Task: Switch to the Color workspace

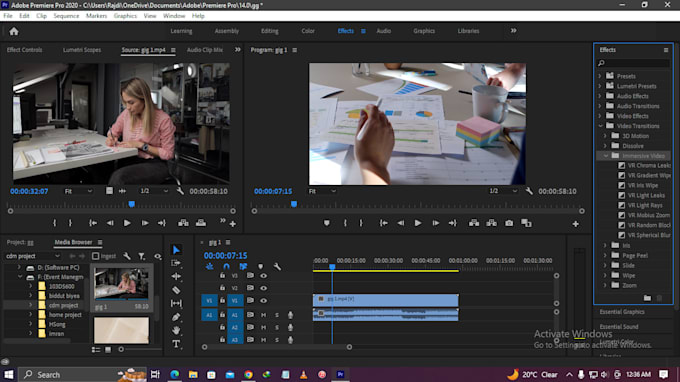Action: point(308,31)
